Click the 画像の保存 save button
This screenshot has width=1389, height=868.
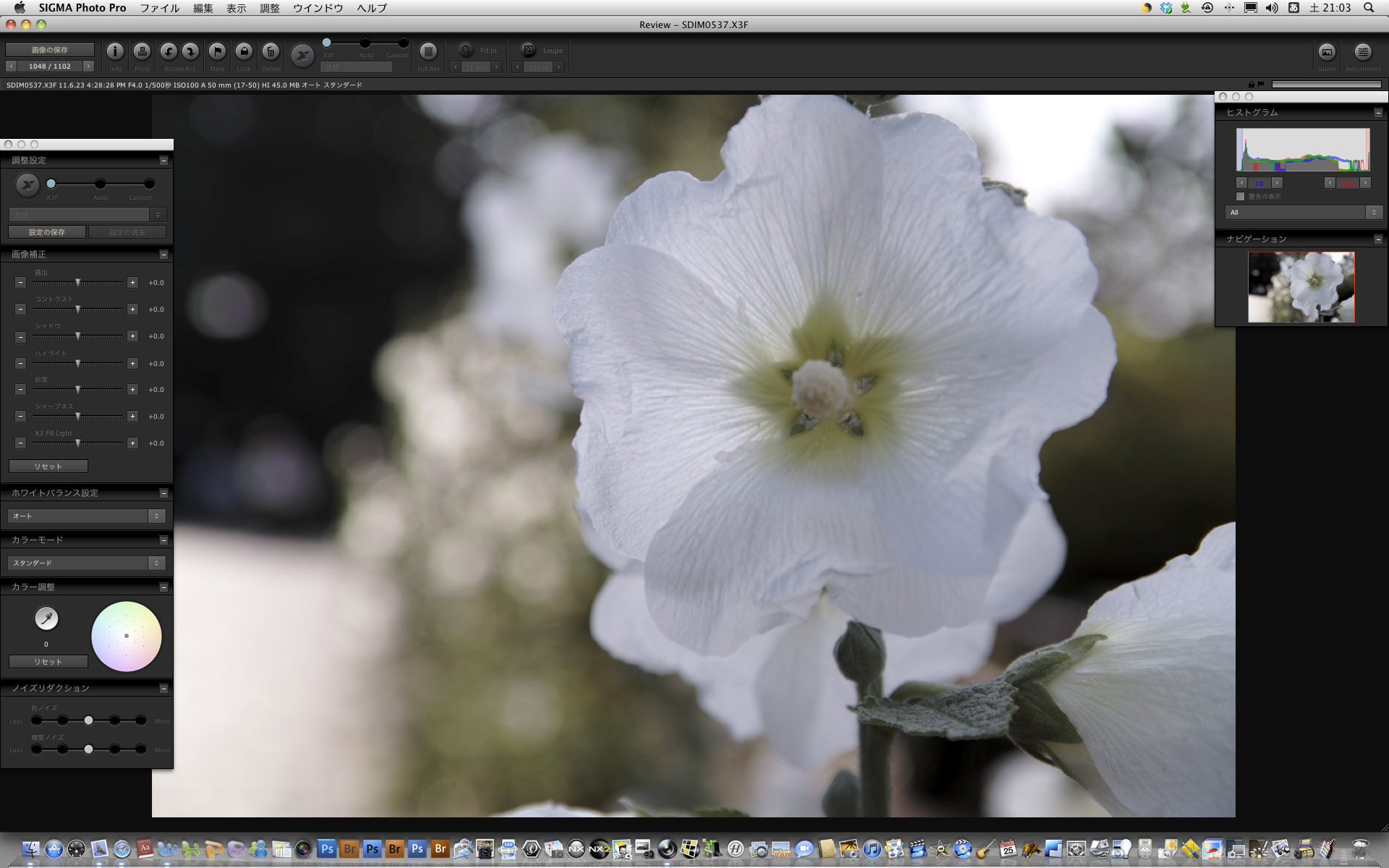(49, 49)
